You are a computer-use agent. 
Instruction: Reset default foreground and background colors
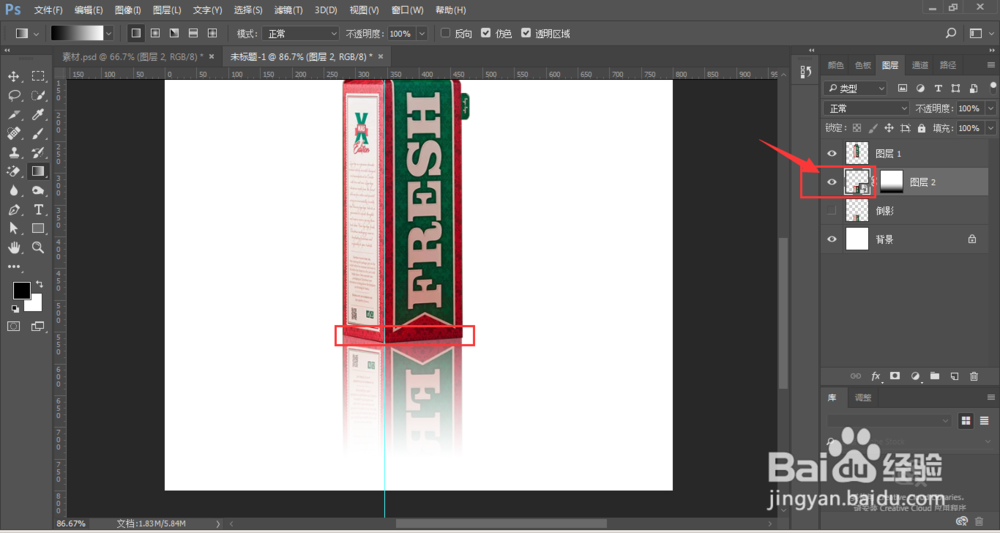click(15, 309)
